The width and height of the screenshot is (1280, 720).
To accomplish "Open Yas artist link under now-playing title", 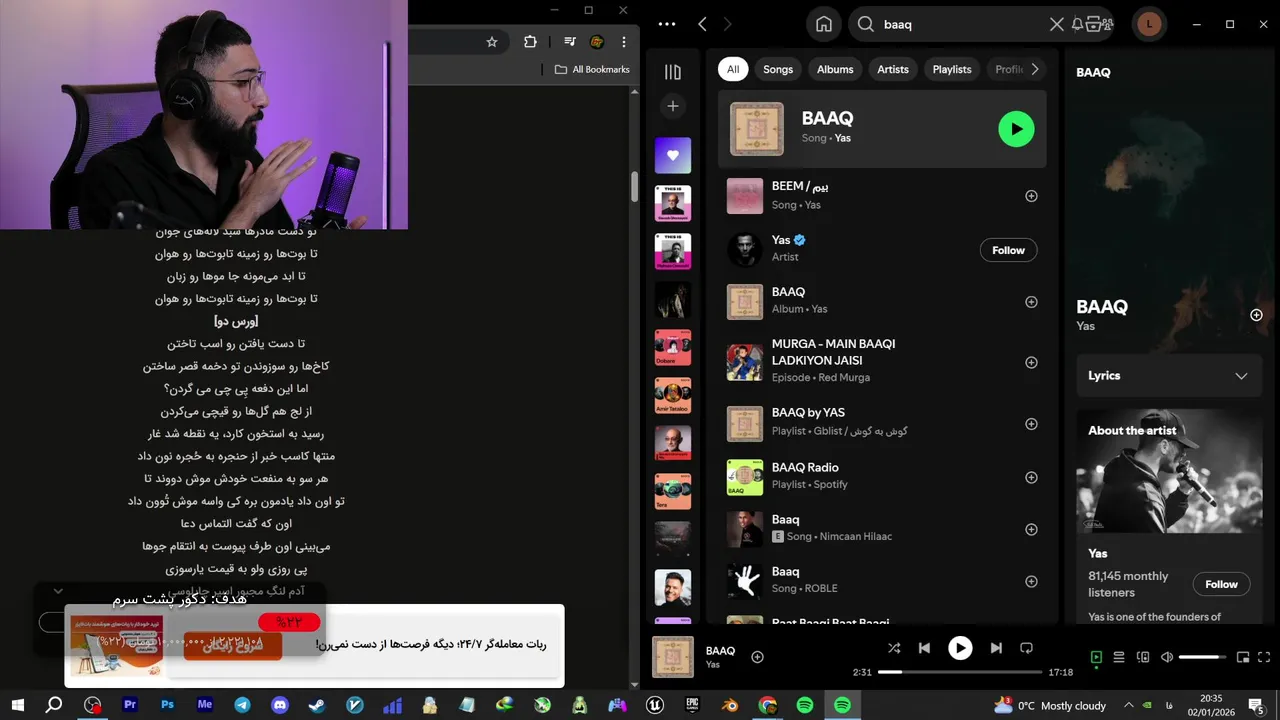I will (713, 664).
